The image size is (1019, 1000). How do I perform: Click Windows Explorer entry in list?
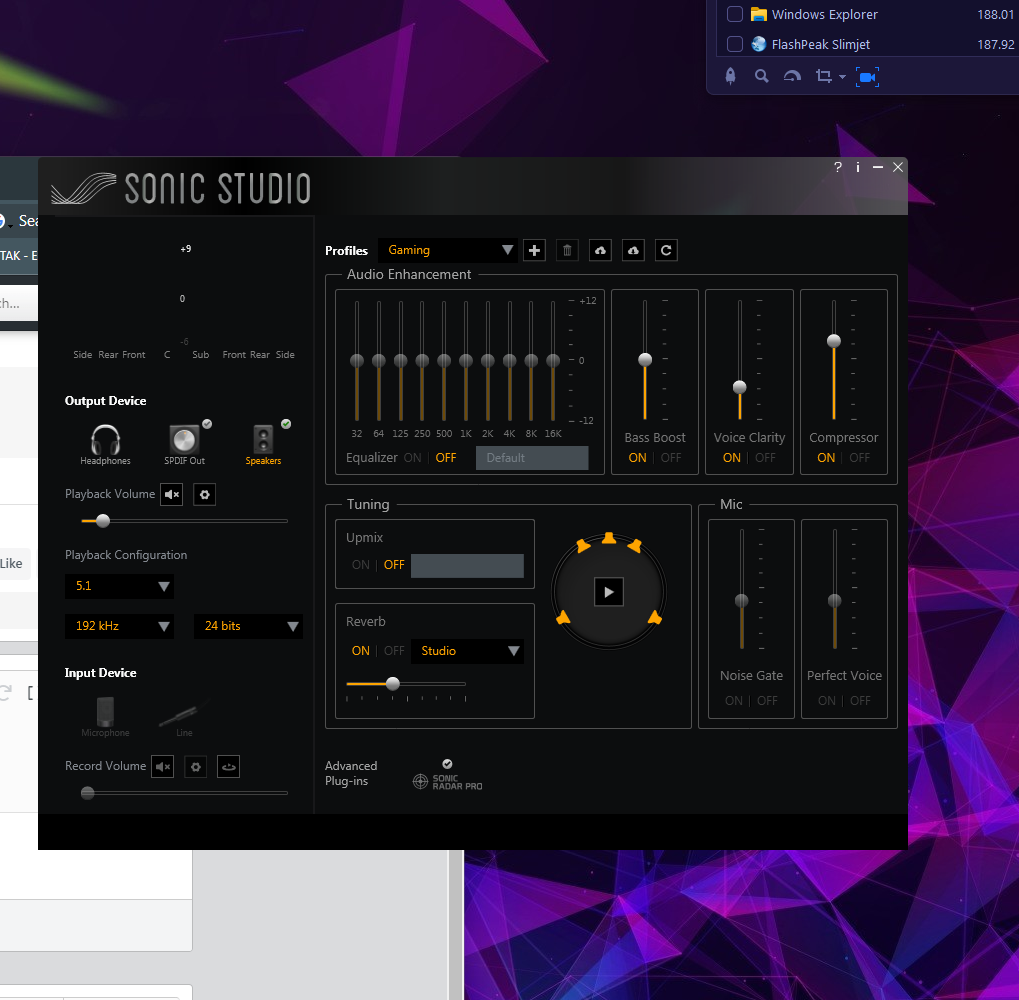click(x=824, y=14)
